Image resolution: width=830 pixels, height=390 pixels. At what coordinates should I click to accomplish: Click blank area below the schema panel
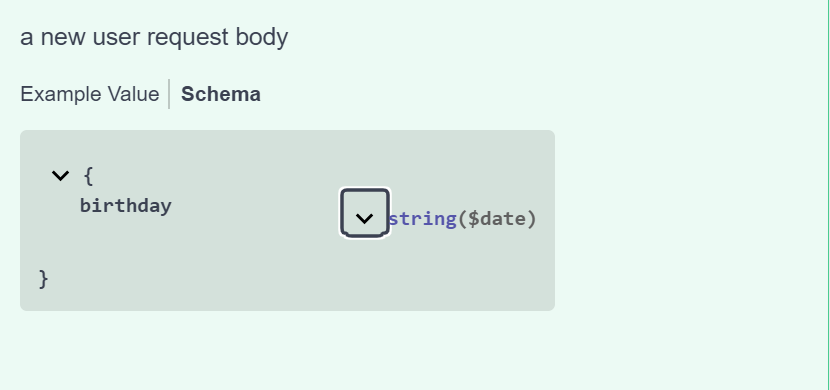[287, 349]
